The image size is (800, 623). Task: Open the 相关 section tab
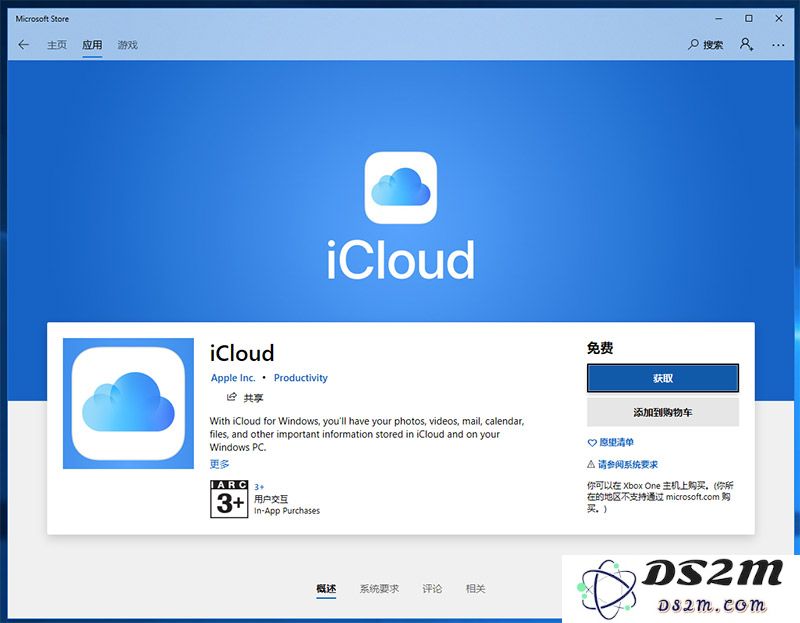pos(475,588)
